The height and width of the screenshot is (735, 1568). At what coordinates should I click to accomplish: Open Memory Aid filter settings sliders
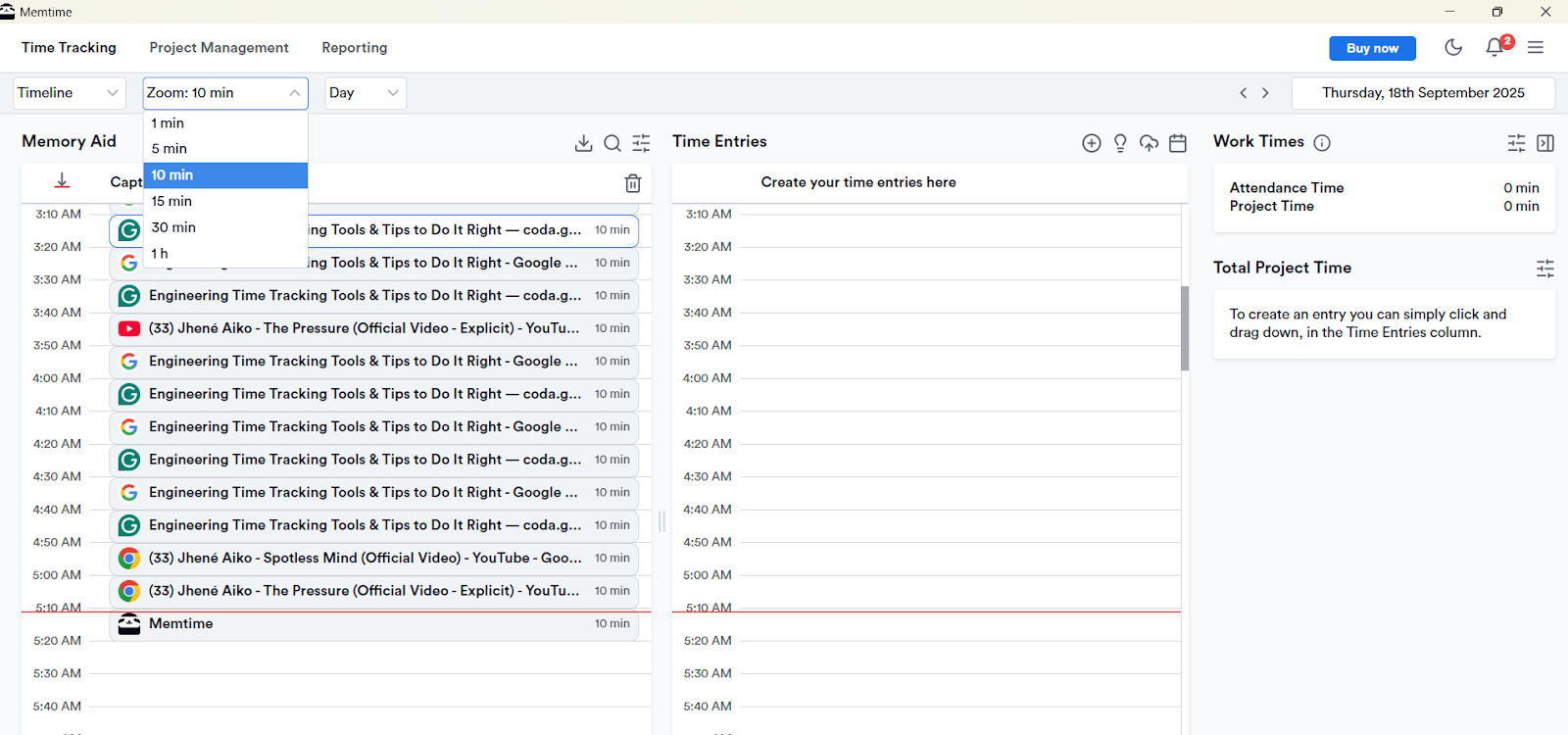pos(641,143)
